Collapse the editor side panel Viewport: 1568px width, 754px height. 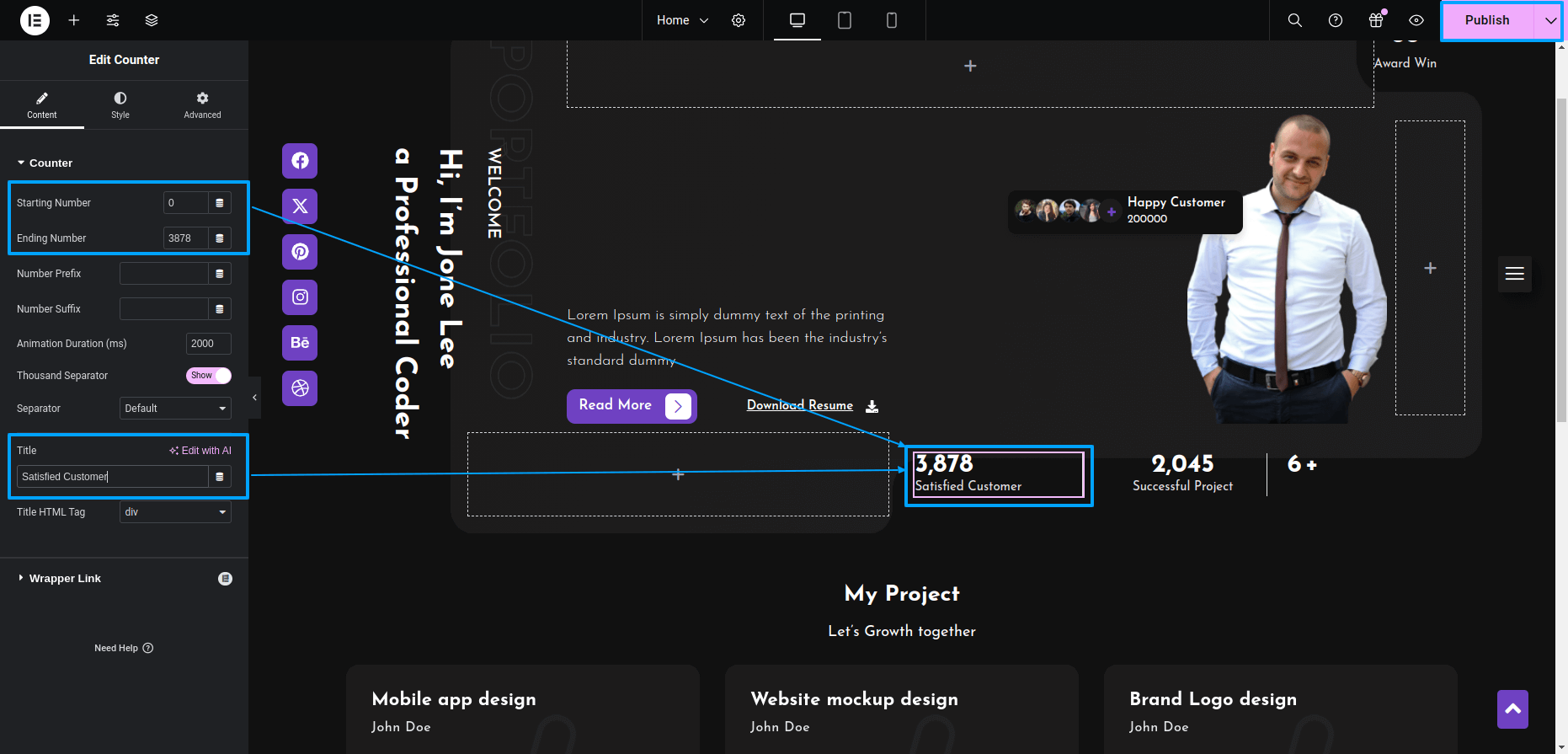click(x=254, y=398)
